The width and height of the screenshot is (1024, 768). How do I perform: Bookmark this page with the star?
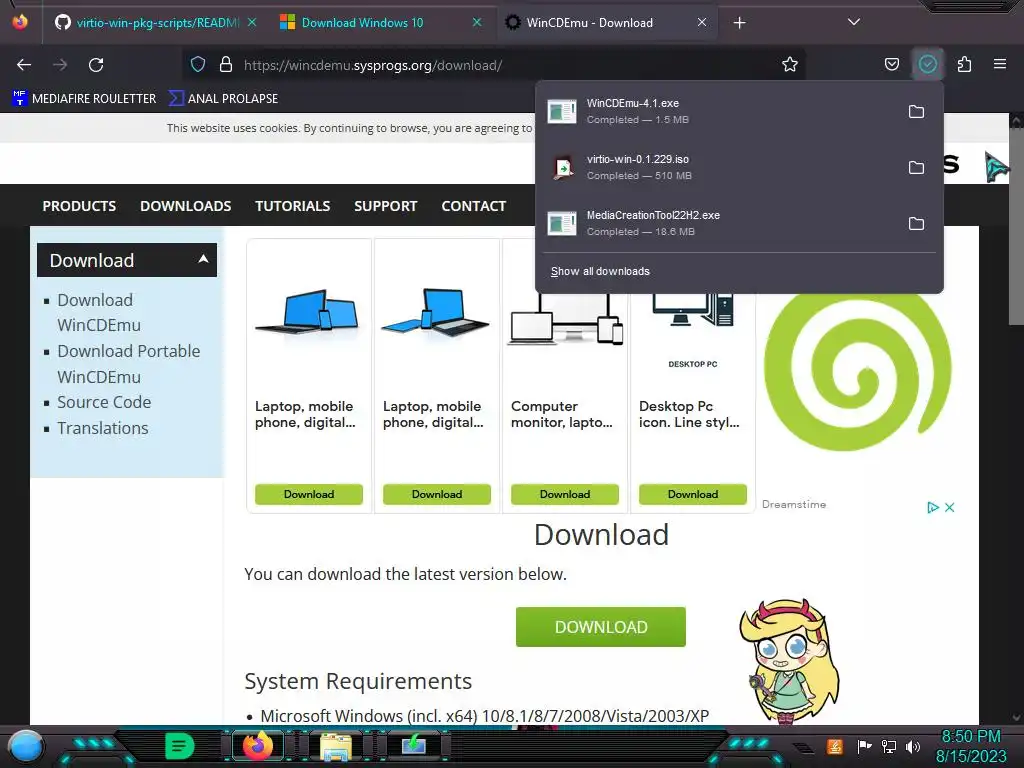[790, 65]
